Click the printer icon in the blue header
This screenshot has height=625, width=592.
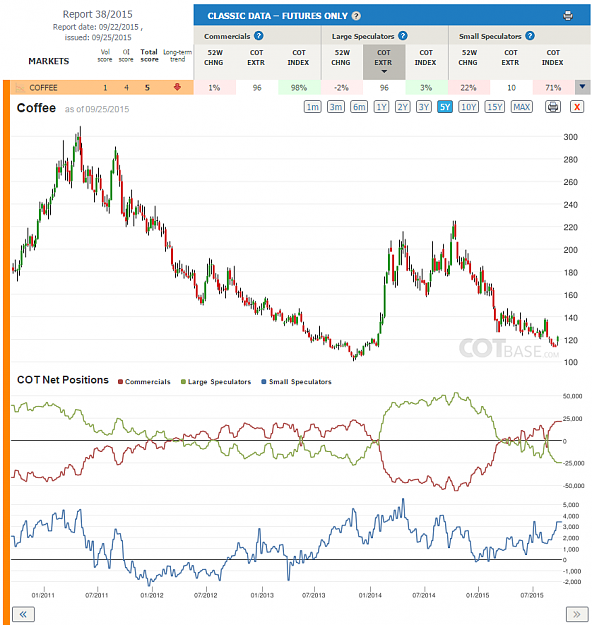(x=568, y=16)
